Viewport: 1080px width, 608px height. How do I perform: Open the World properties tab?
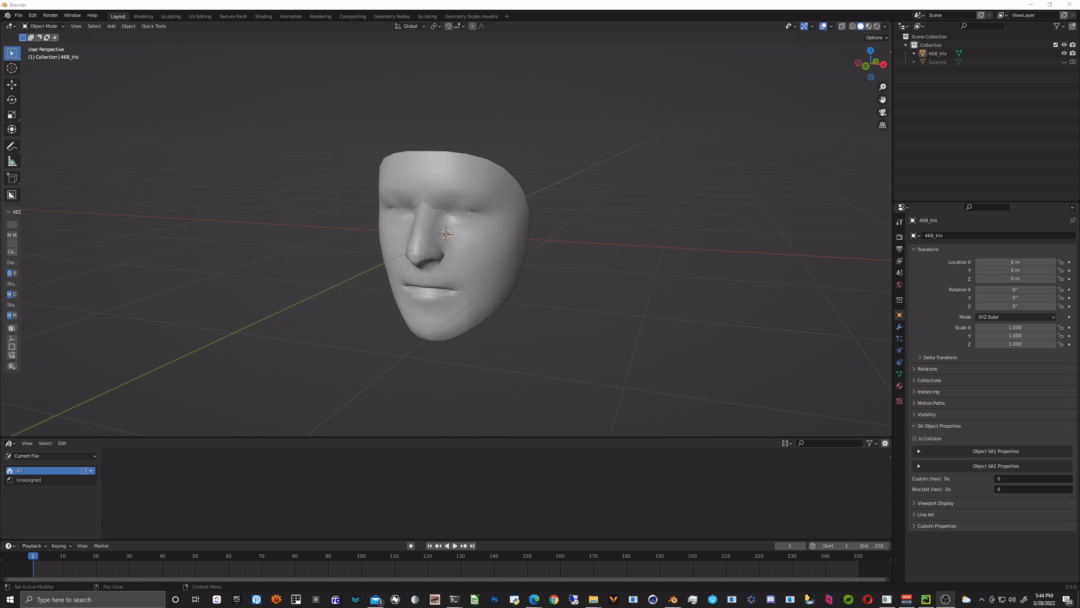click(x=899, y=284)
